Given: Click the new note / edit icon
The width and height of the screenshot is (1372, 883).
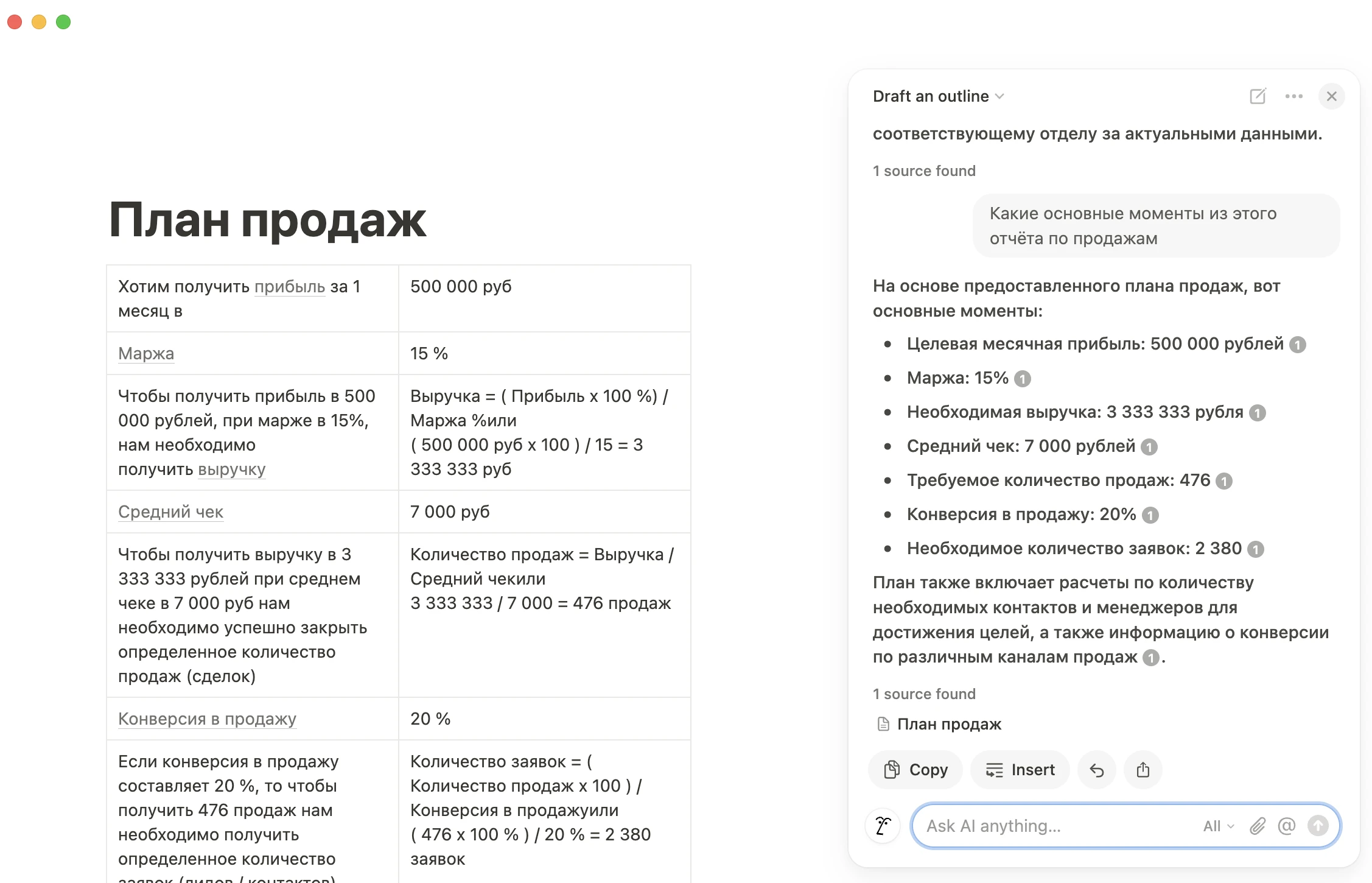Looking at the screenshot, I should (1258, 96).
